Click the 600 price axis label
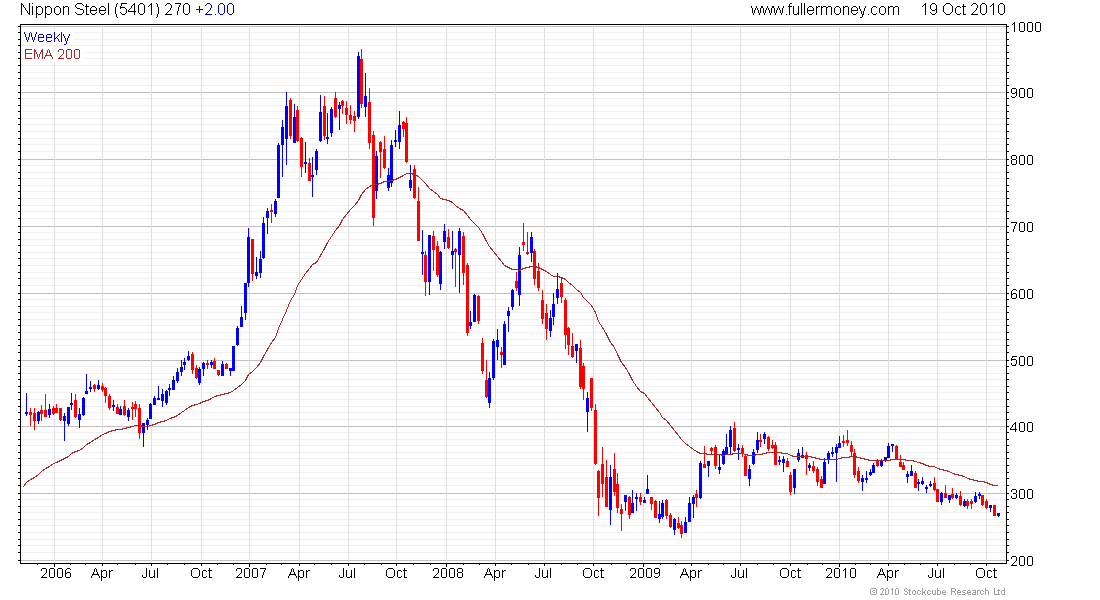 [x=1022, y=294]
